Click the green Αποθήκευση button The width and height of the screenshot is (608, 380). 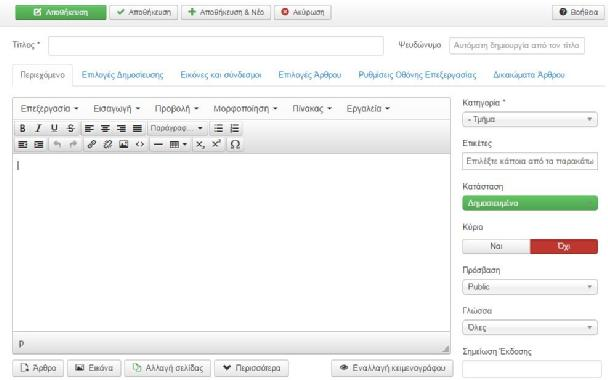(x=61, y=12)
